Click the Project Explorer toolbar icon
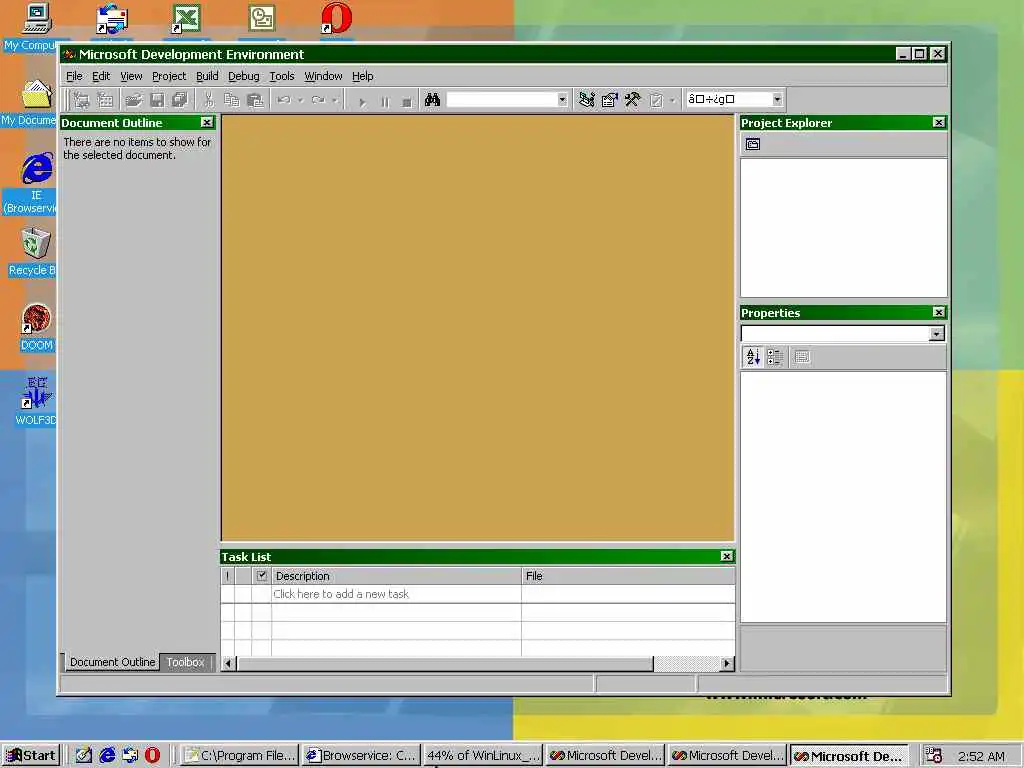 point(586,100)
